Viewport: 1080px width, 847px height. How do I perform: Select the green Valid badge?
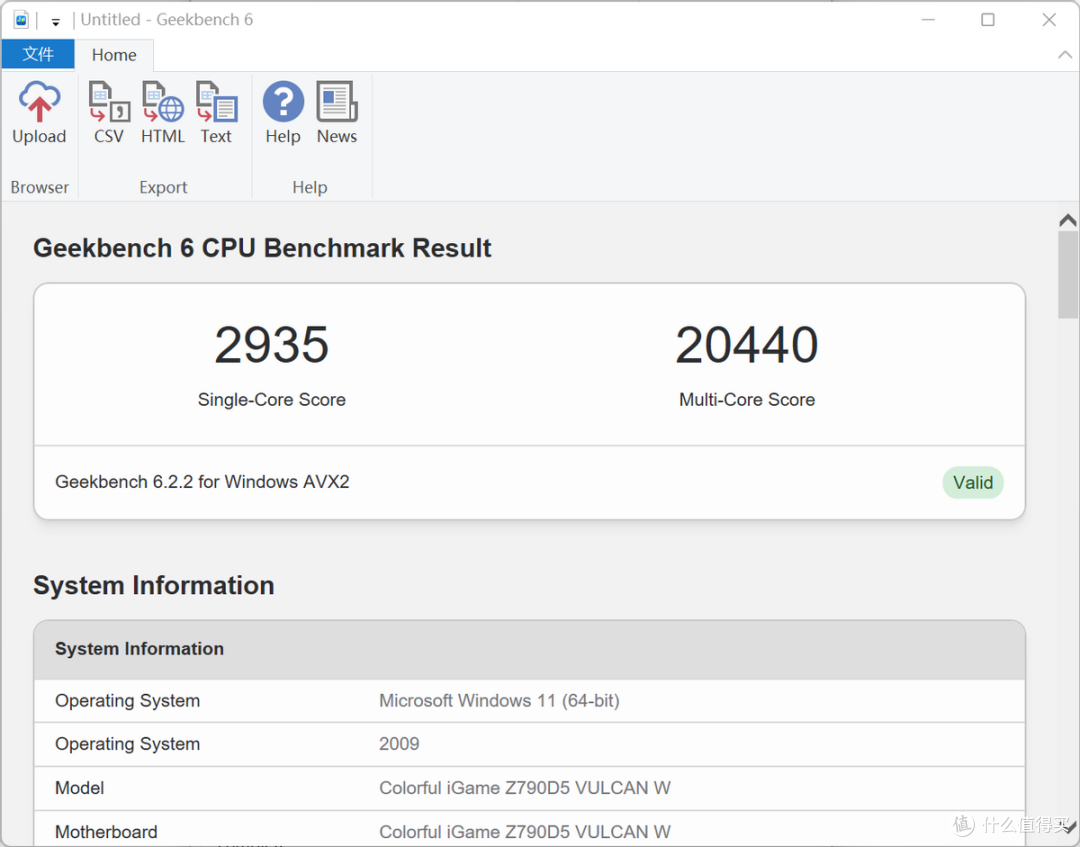[x=972, y=482]
